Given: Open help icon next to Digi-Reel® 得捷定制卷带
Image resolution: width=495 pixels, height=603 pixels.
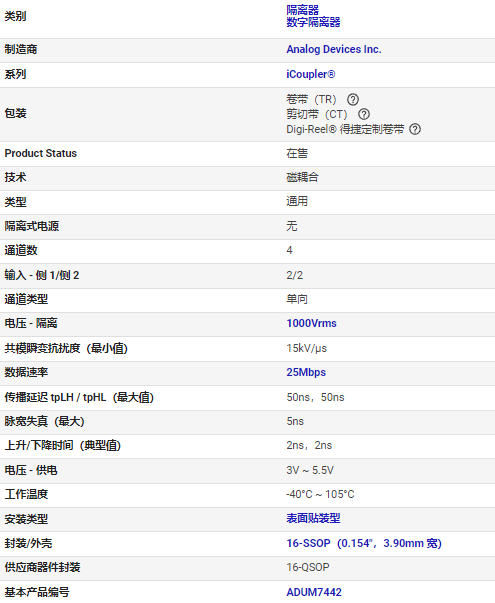Looking at the screenshot, I should (415, 129).
